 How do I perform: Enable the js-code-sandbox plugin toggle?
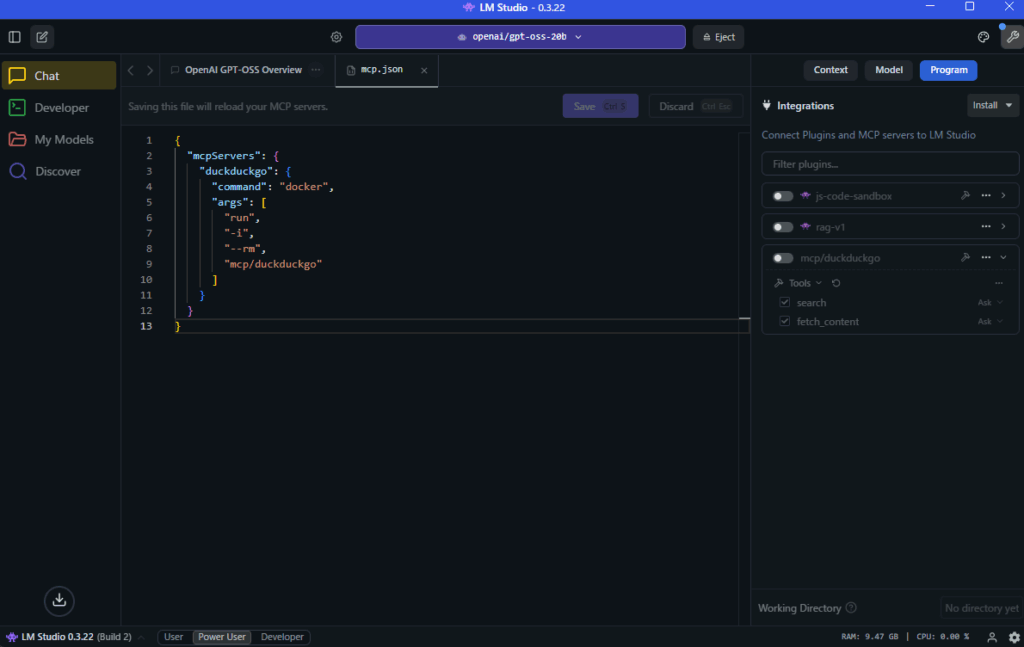[x=782, y=196]
